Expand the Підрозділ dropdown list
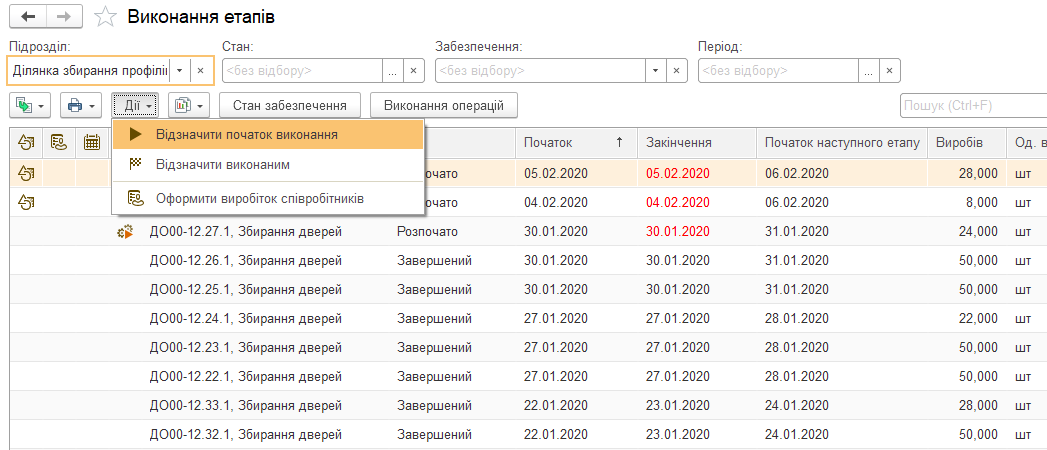Viewport: 1047px width, 450px height. 179,71
